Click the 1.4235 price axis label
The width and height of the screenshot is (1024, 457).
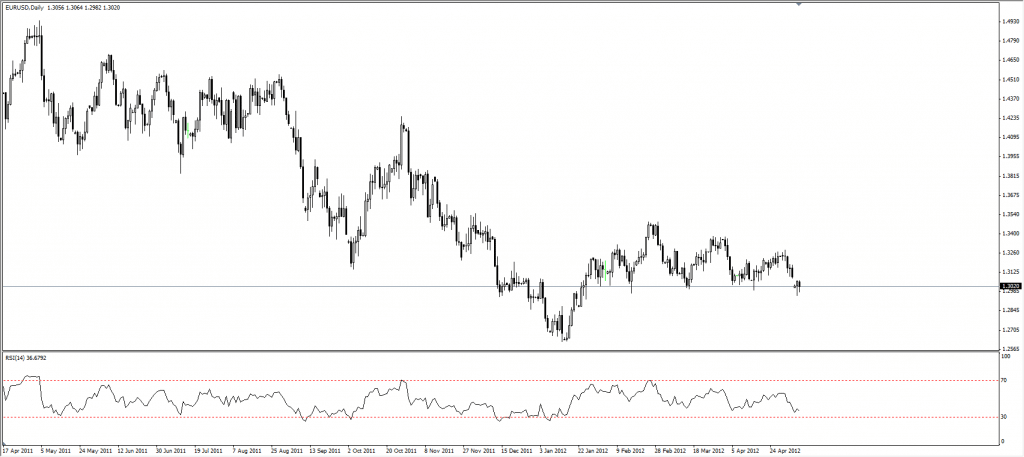coord(1010,118)
